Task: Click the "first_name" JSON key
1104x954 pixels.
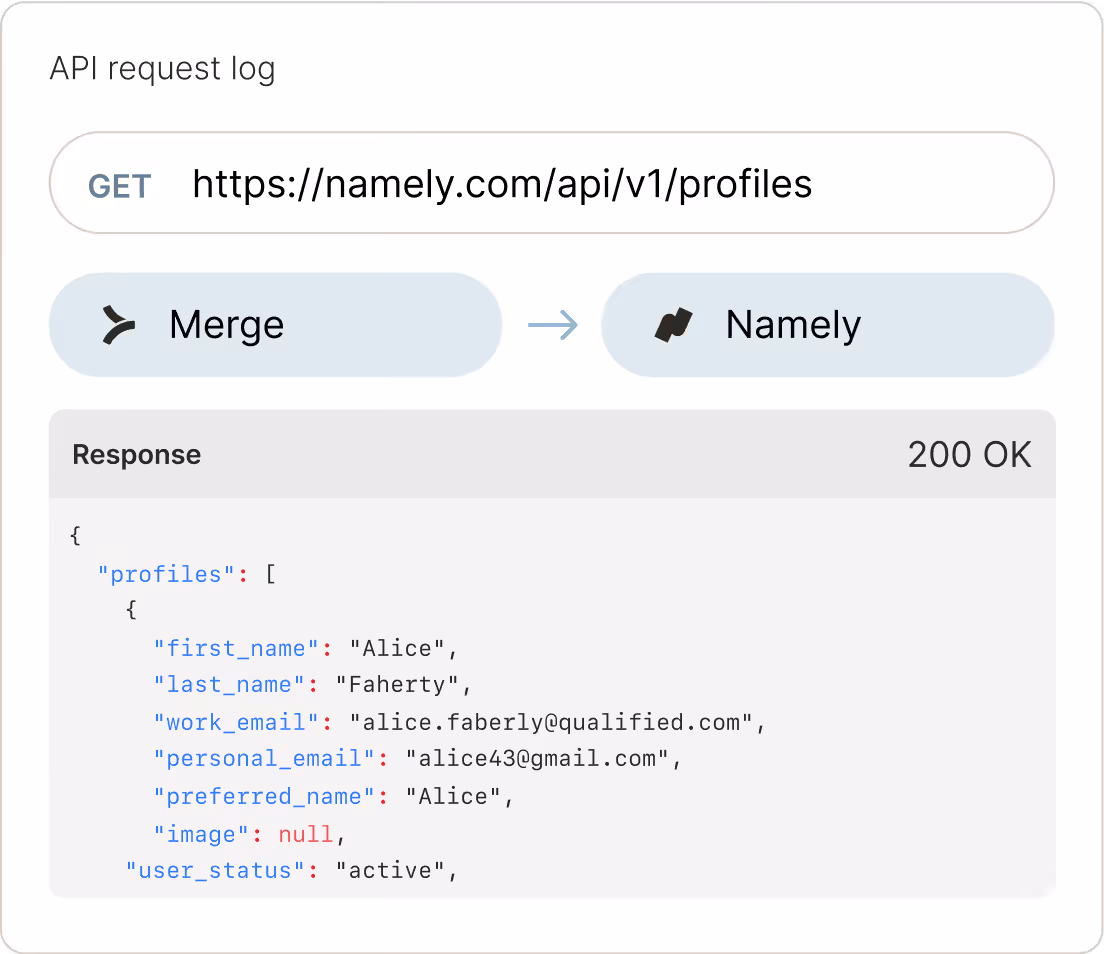Action: click(x=236, y=648)
